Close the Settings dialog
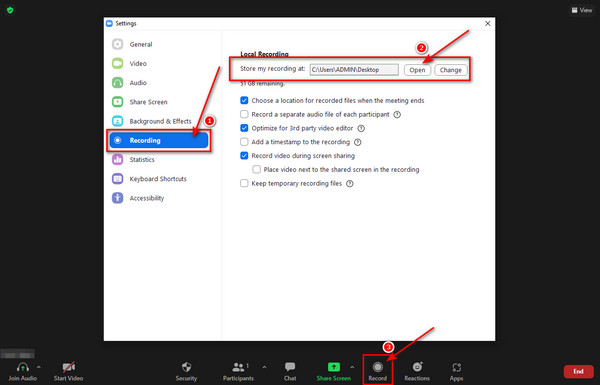 (488, 23)
